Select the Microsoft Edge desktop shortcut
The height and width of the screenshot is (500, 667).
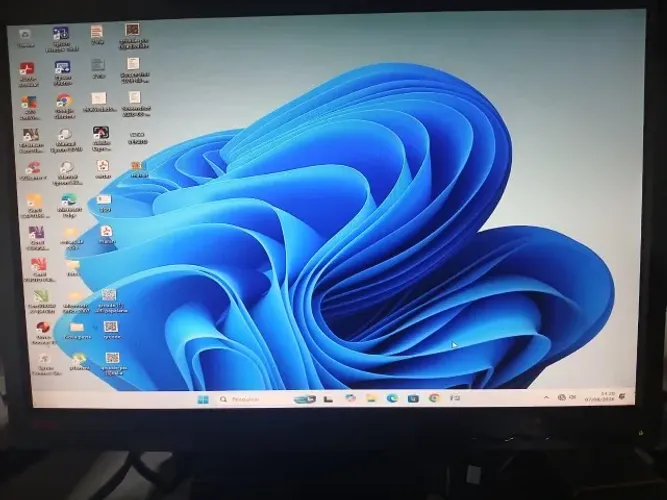tap(69, 206)
